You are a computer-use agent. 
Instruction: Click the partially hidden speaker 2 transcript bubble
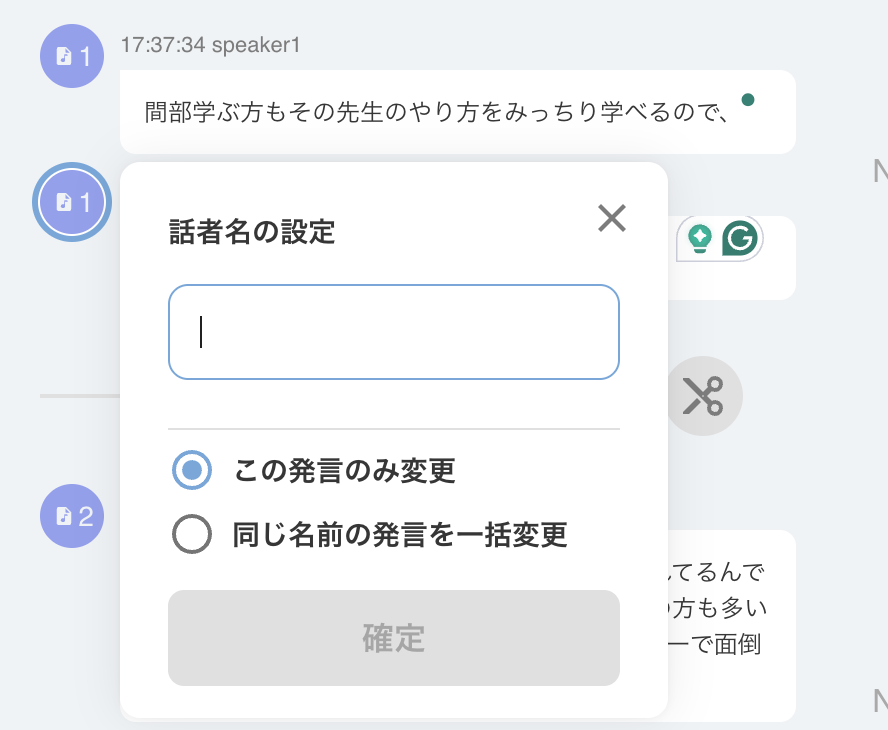732,625
